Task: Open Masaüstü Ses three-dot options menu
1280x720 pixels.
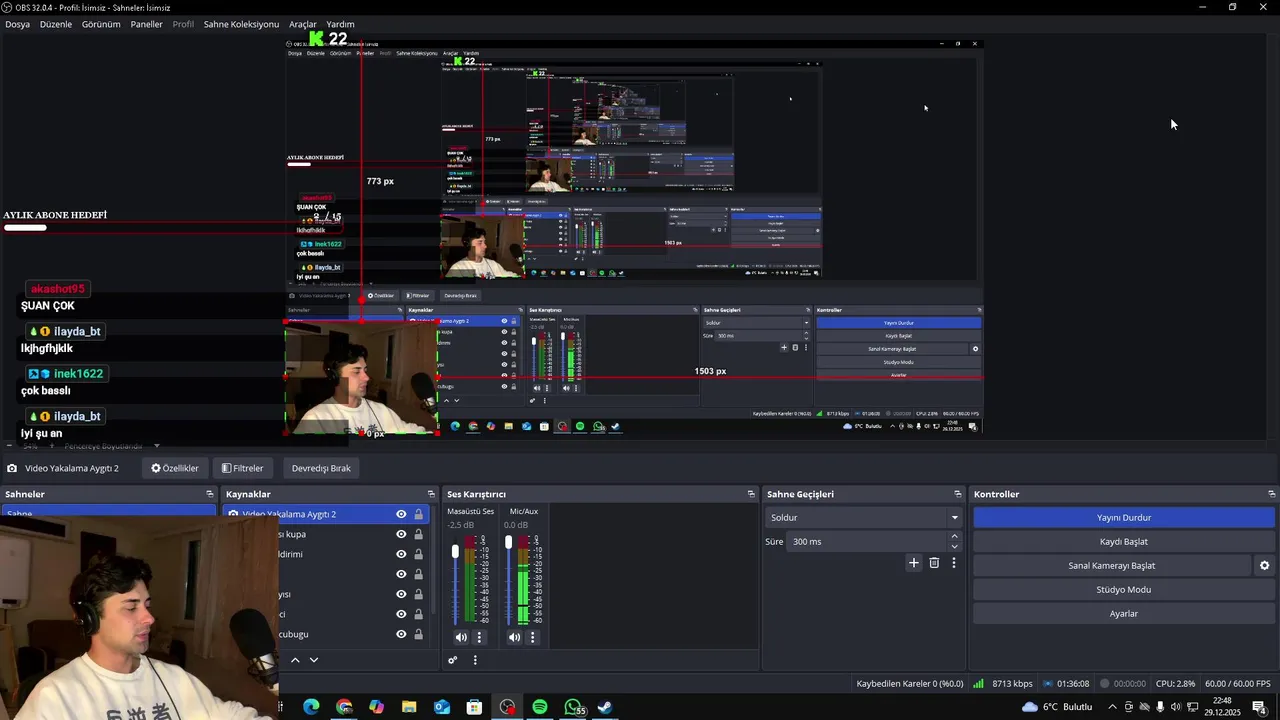Action: pos(479,637)
